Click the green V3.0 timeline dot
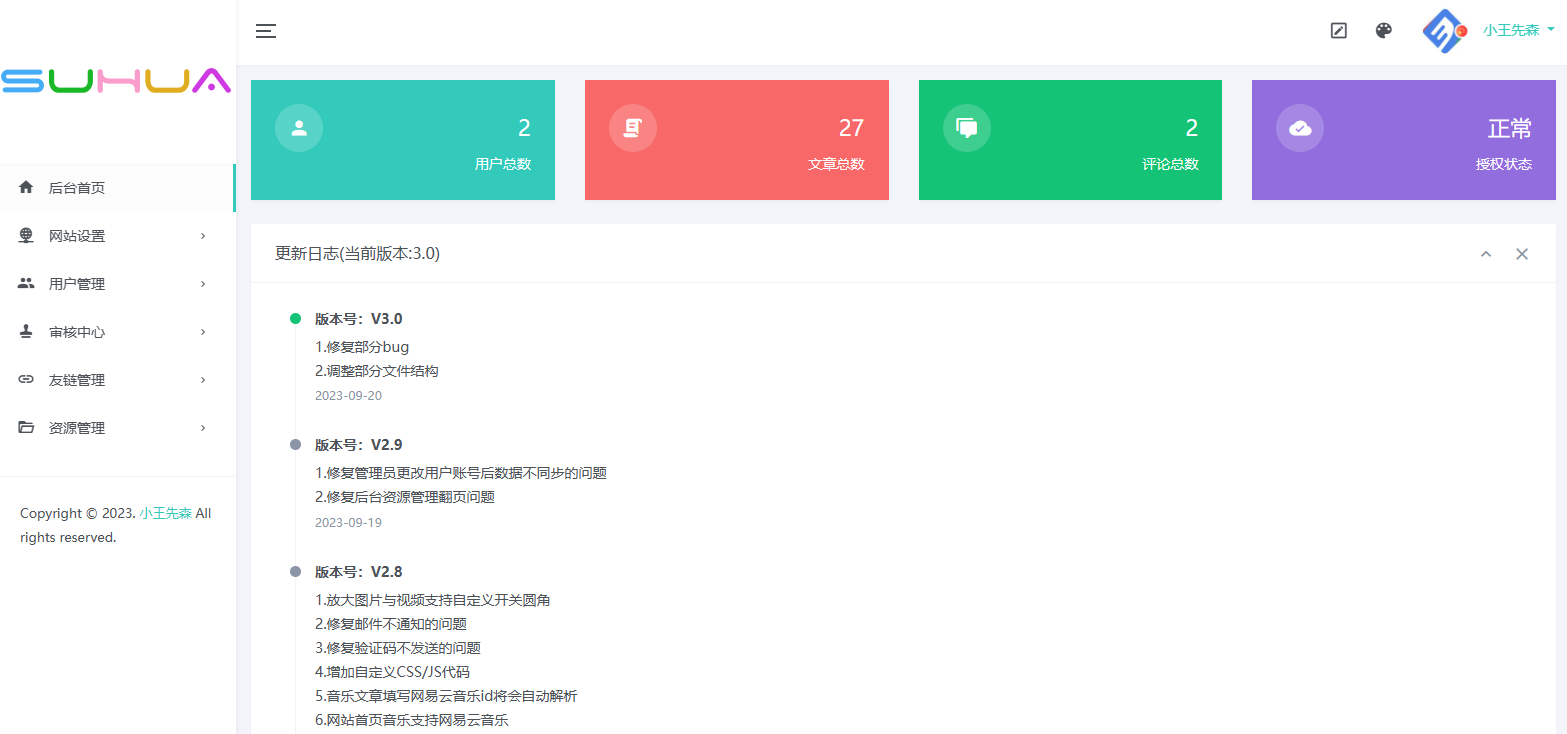This screenshot has height=734, width=1567. click(295, 319)
